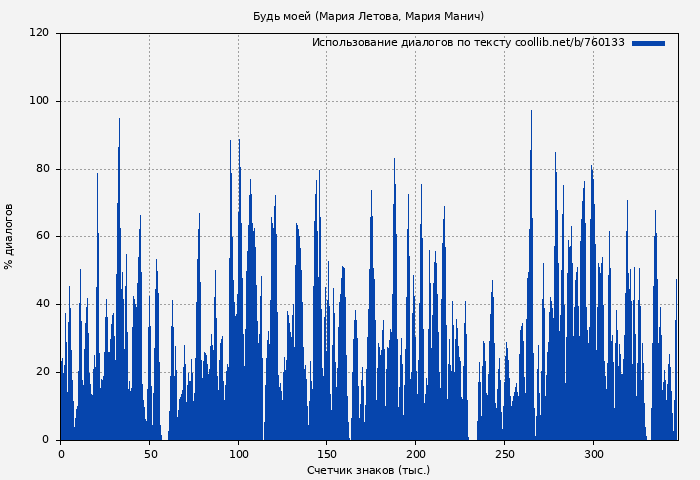The image size is (700, 480).
Task: Click the x-axis label "Счетчик знаков (тыс.)"
Action: click(368, 470)
